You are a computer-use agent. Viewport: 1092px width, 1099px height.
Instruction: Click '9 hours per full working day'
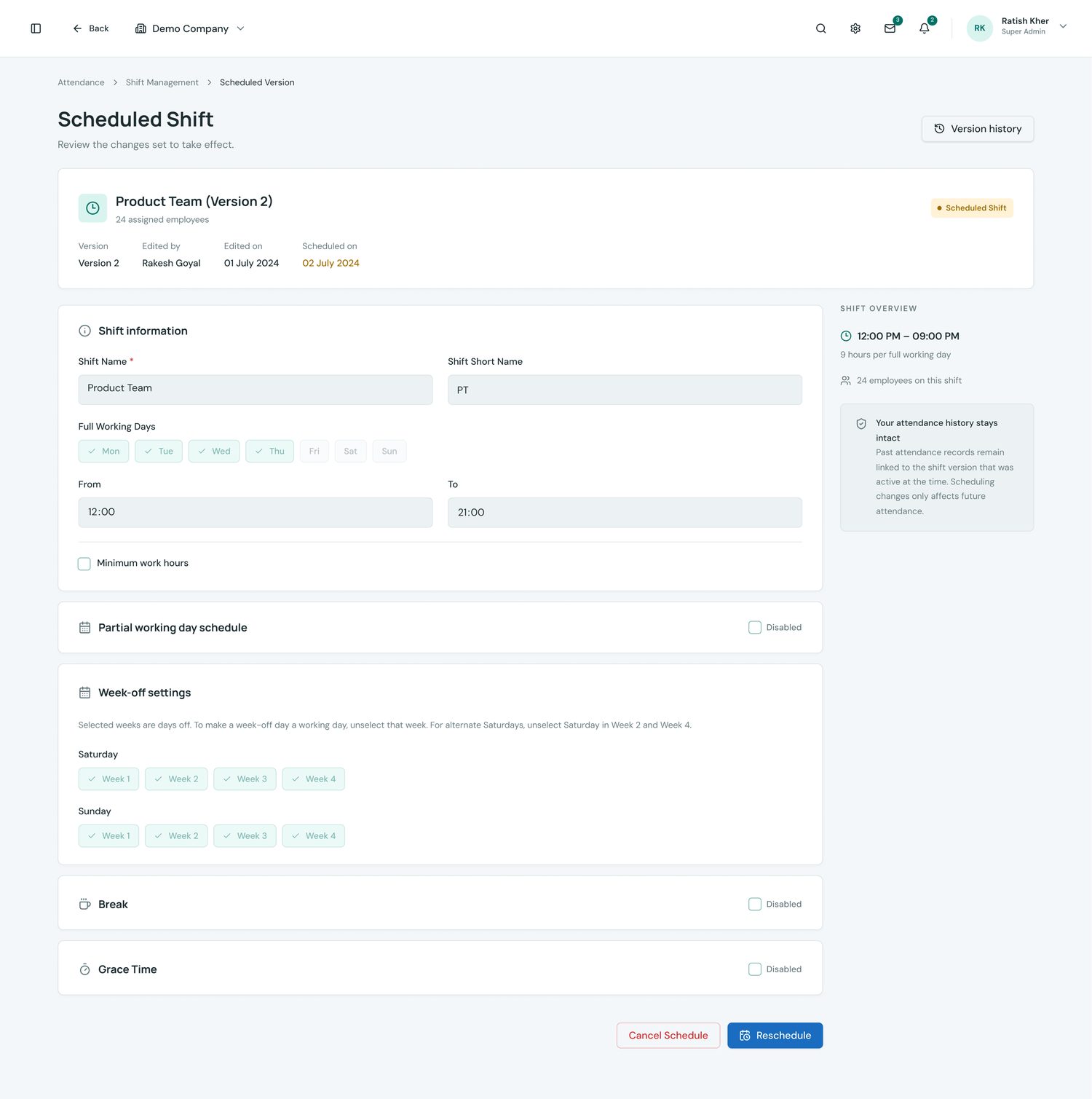point(895,355)
